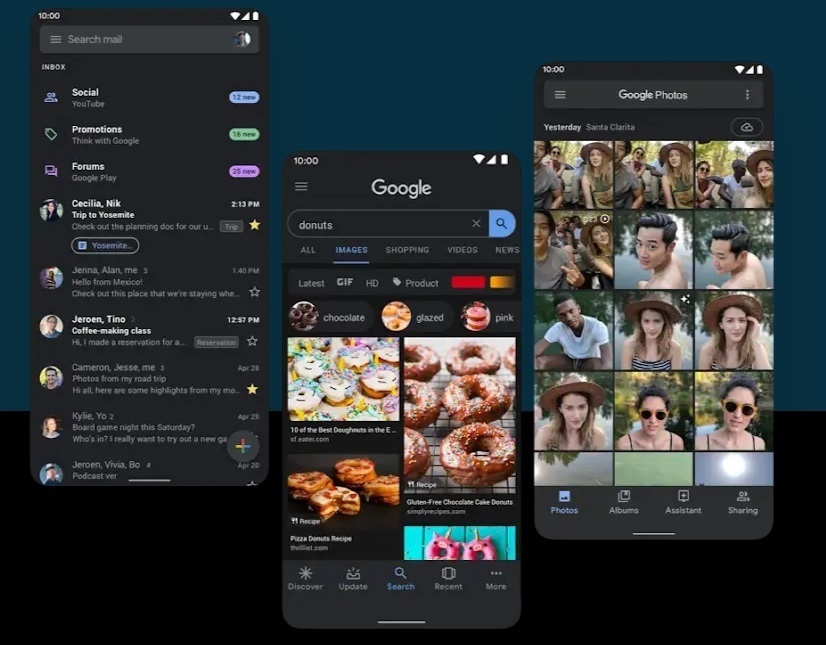
Task: Switch to the Albums tab
Action: [x=623, y=502]
